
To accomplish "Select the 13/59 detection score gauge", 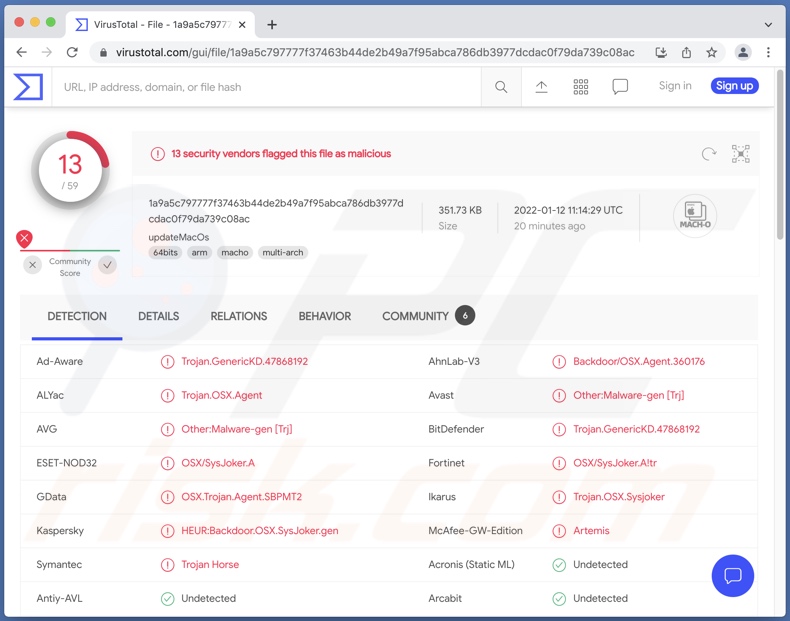I will coord(70,171).
